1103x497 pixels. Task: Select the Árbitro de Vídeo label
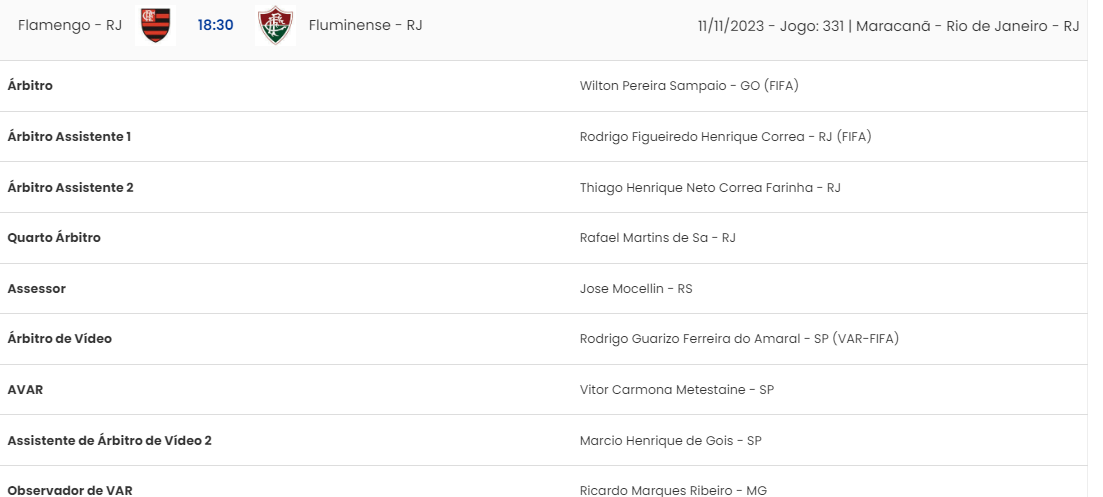tap(60, 339)
